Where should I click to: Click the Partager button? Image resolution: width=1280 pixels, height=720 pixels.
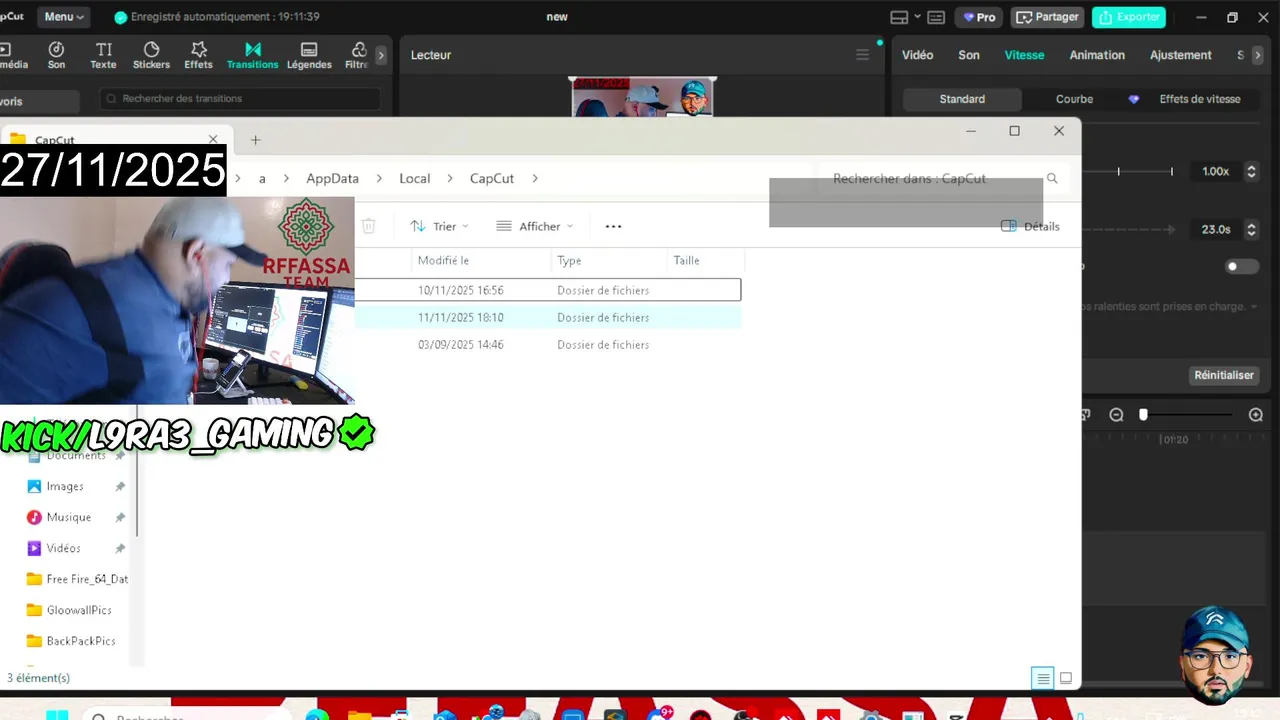[1047, 17]
